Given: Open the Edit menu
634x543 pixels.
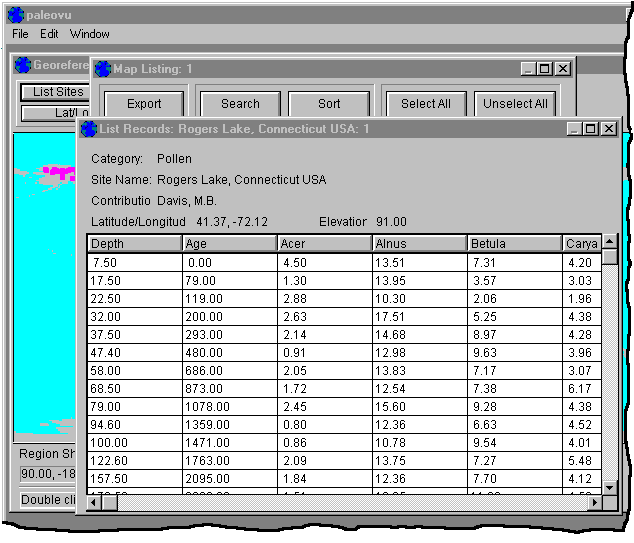Looking at the screenshot, I should [x=49, y=34].
